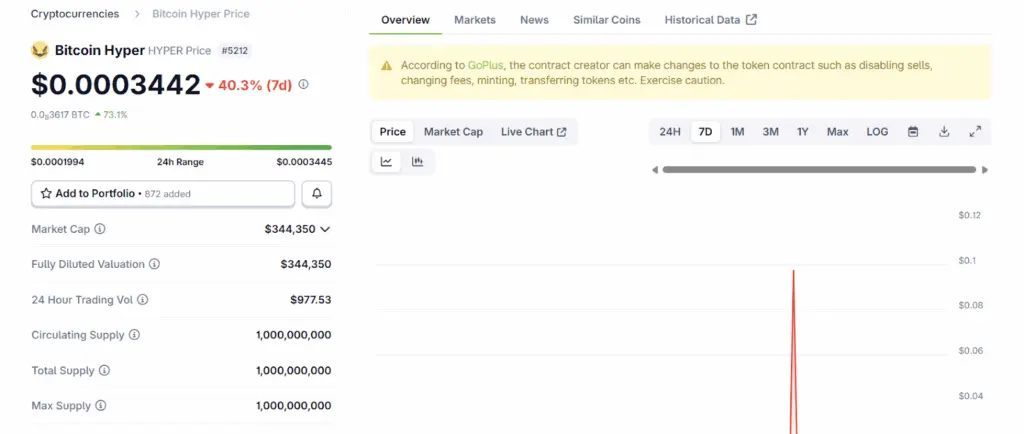Screen dimensions: 1024x434
Task: Switch to Similar Coins tab
Action: (x=606, y=20)
